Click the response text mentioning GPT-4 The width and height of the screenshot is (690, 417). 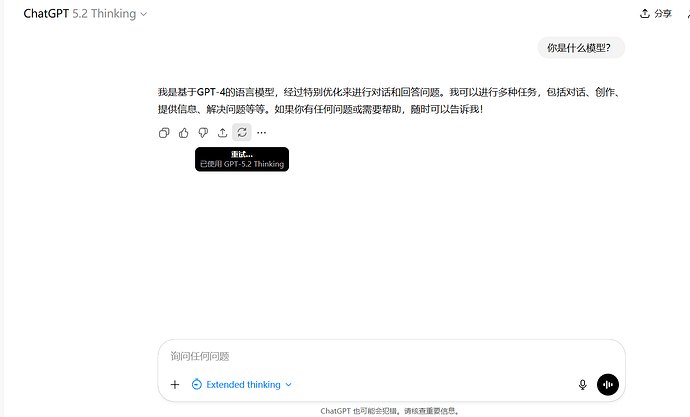pos(389,101)
